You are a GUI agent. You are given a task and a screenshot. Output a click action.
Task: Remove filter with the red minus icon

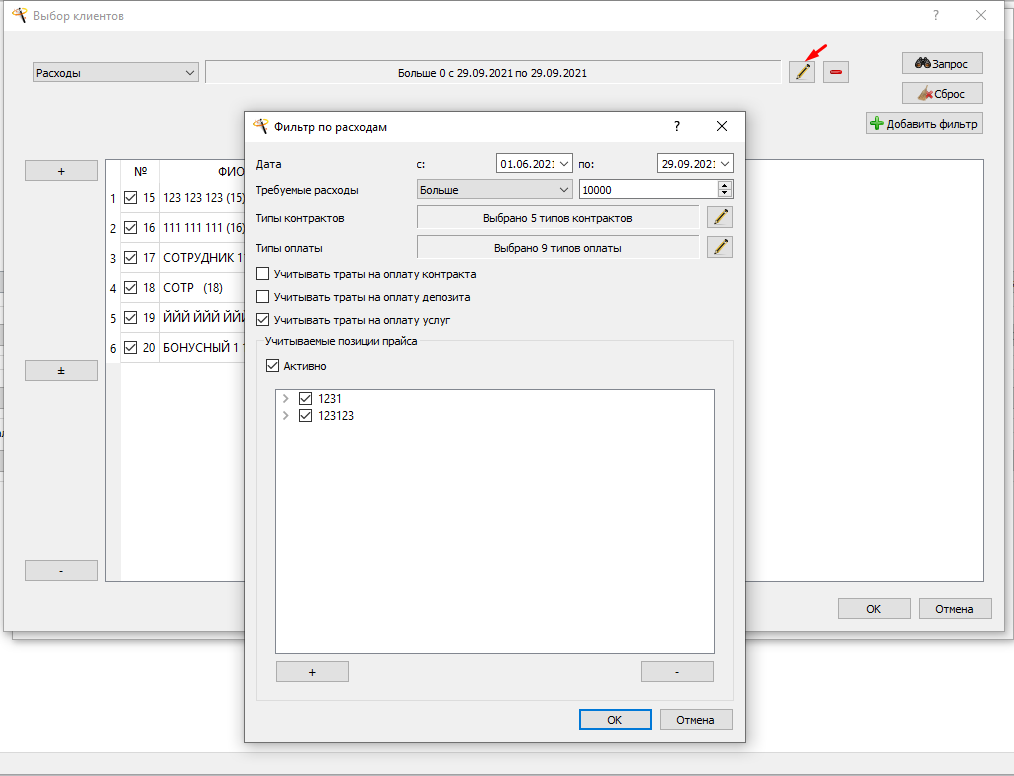(836, 72)
